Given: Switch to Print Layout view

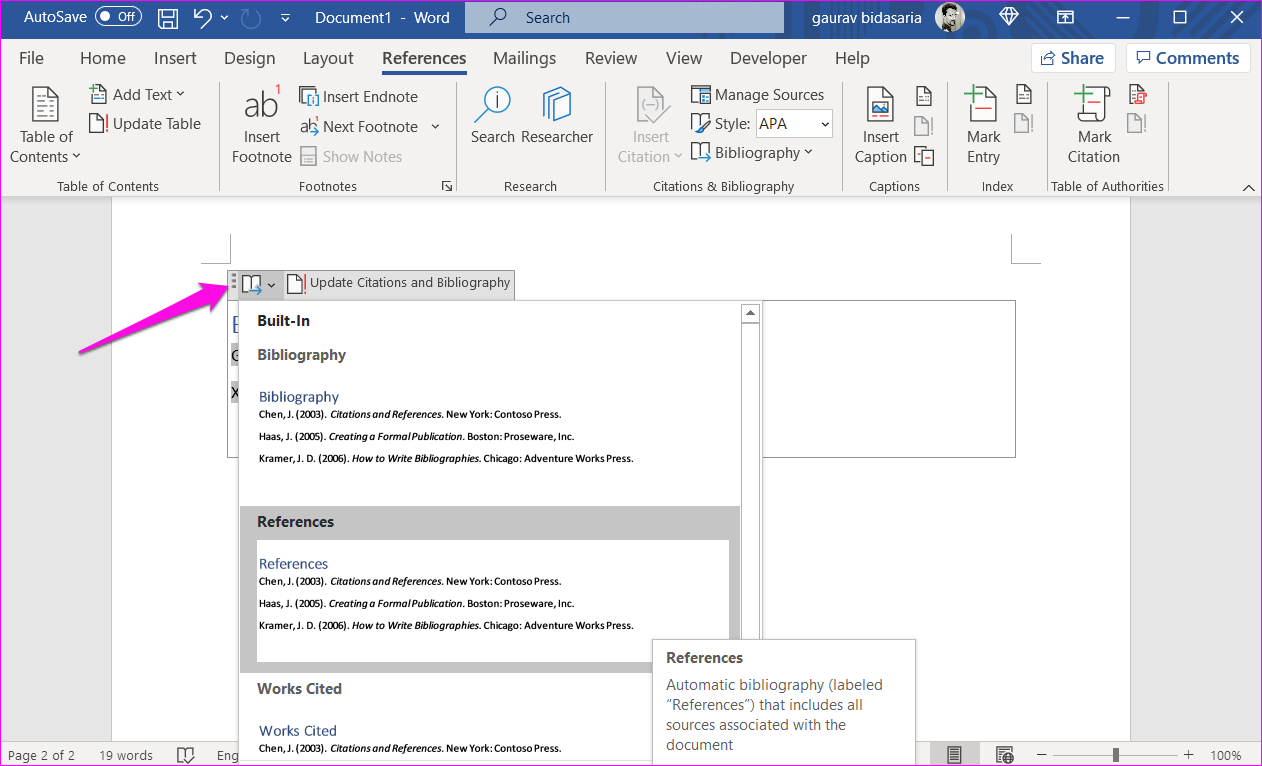Looking at the screenshot, I should pyautogui.click(x=955, y=755).
